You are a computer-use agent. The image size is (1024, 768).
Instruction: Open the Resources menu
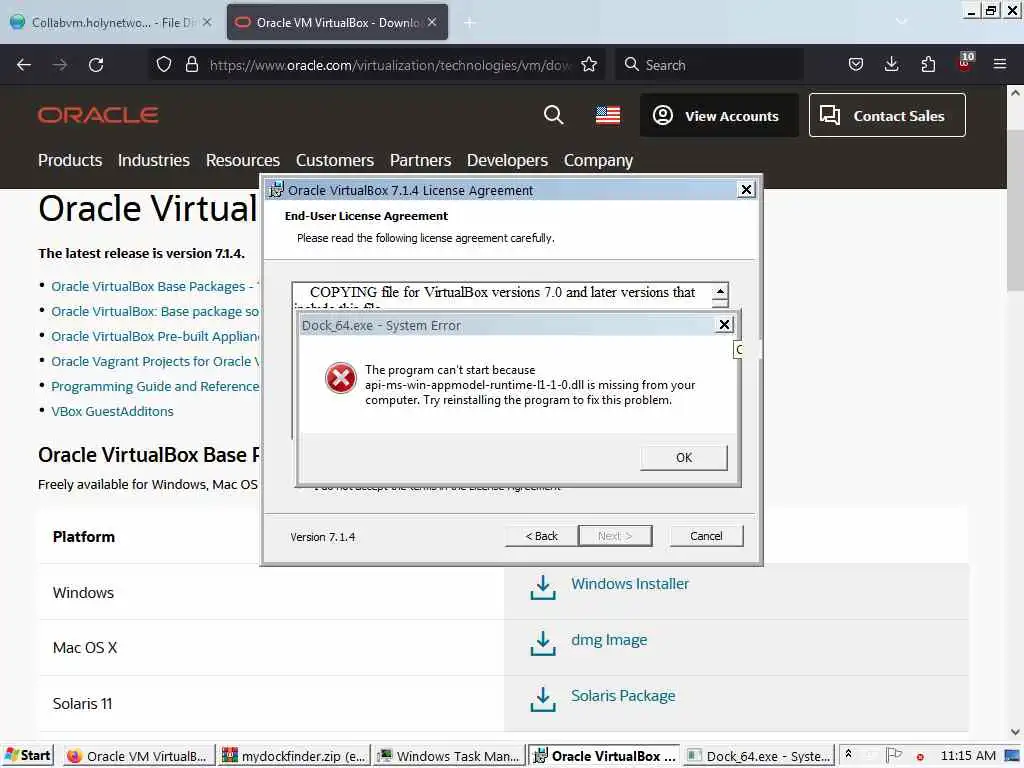click(x=242, y=160)
